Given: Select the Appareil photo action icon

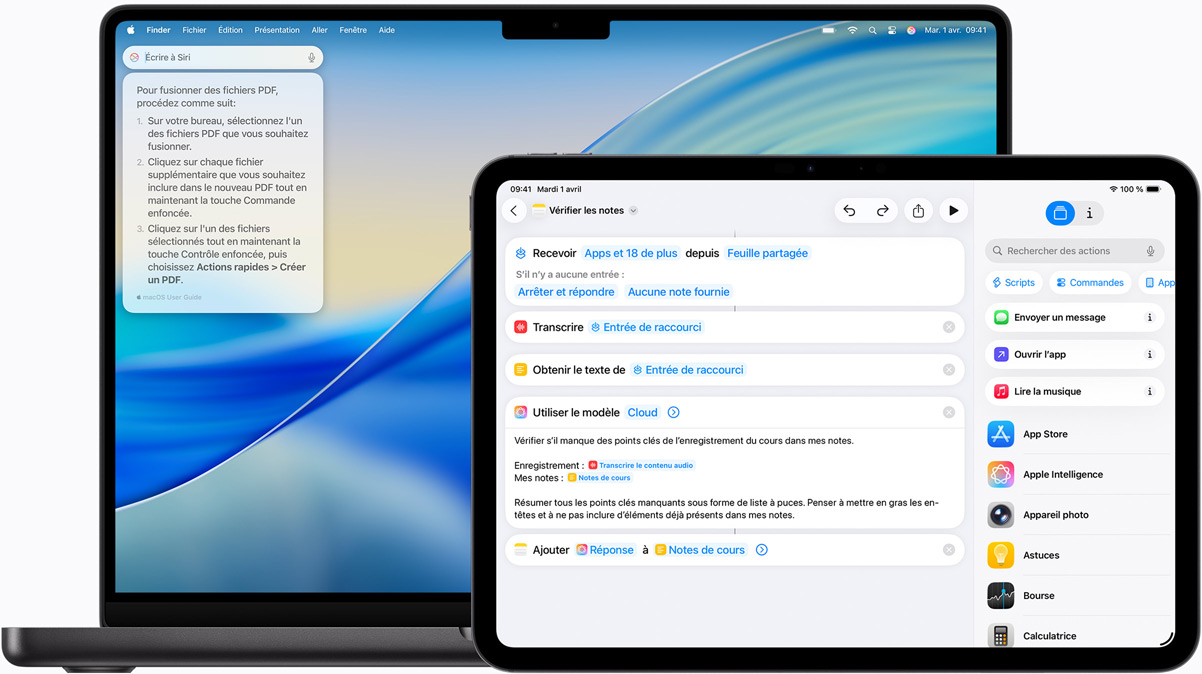Looking at the screenshot, I should [x=1000, y=514].
